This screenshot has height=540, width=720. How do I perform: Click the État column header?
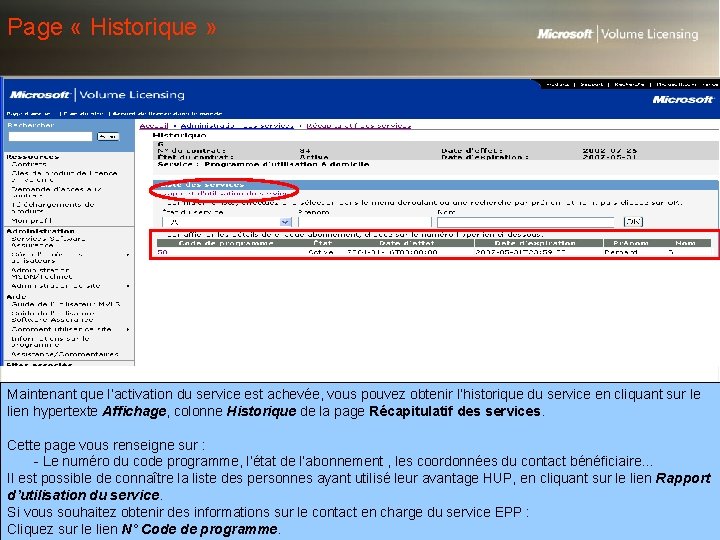click(x=322, y=243)
